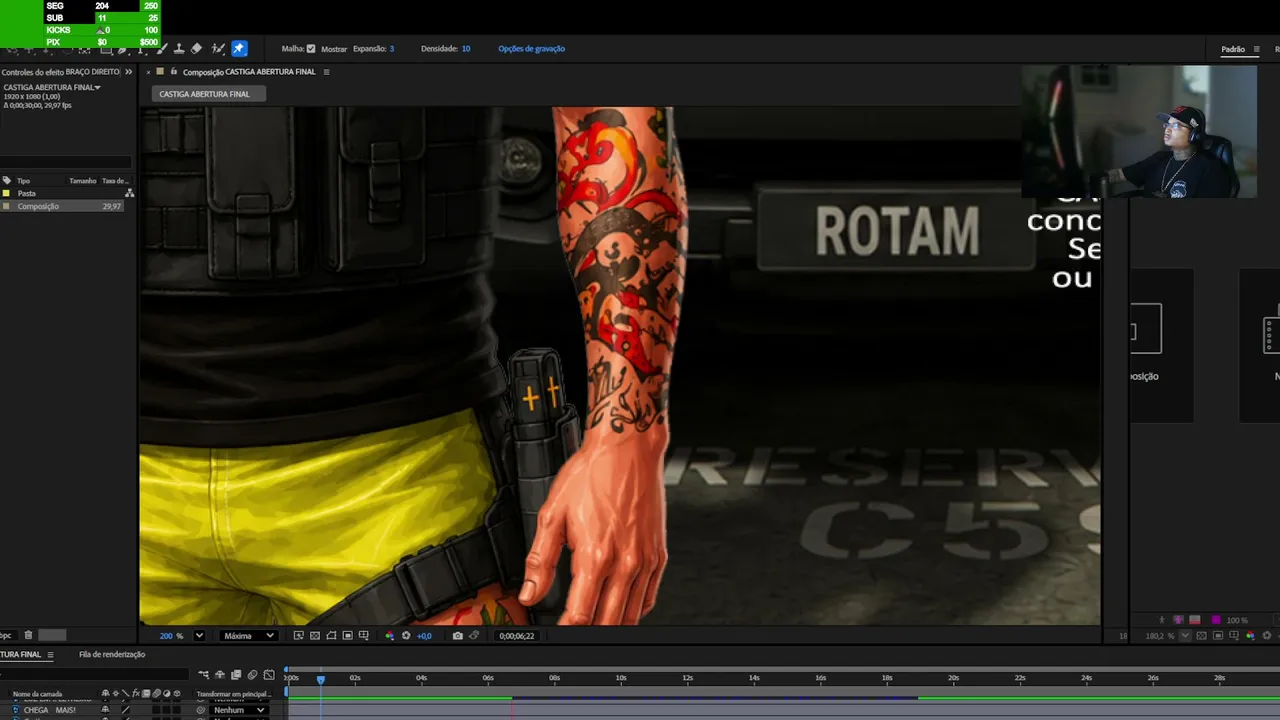Close the Composição CASTIGA ABERTURA FINAL tab
Viewport: 1280px width, 720px height.
tap(149, 72)
